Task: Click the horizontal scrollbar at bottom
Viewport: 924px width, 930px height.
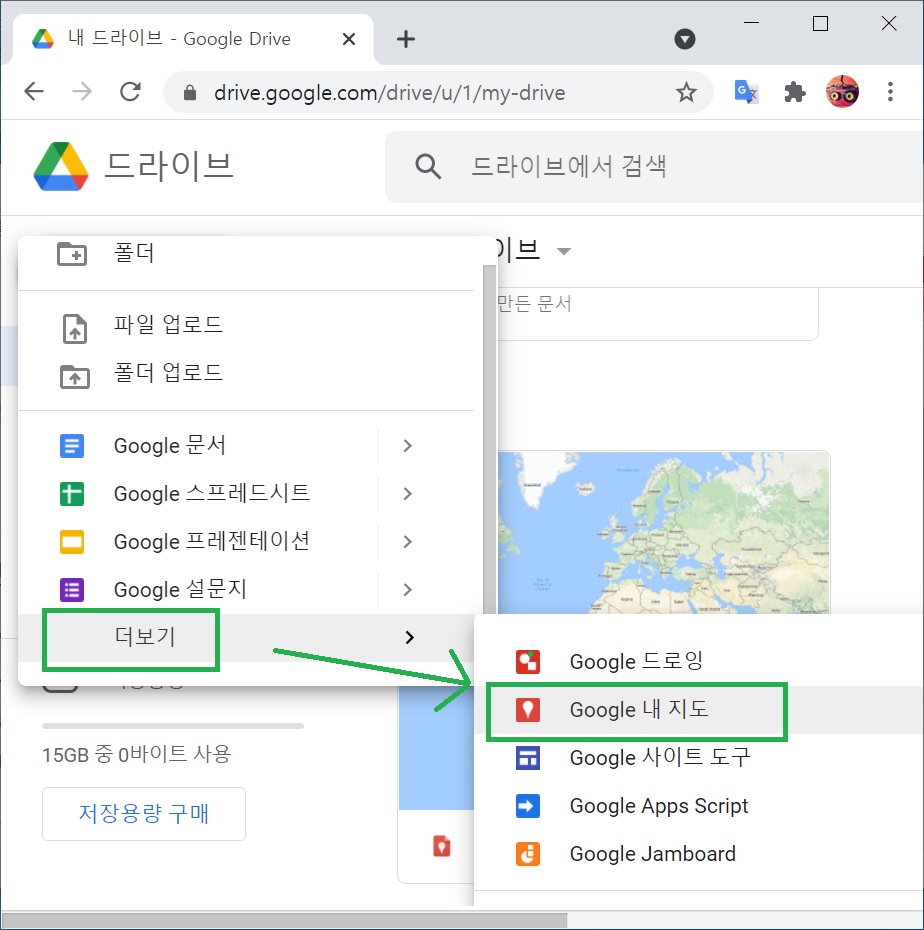Action: click(x=284, y=921)
